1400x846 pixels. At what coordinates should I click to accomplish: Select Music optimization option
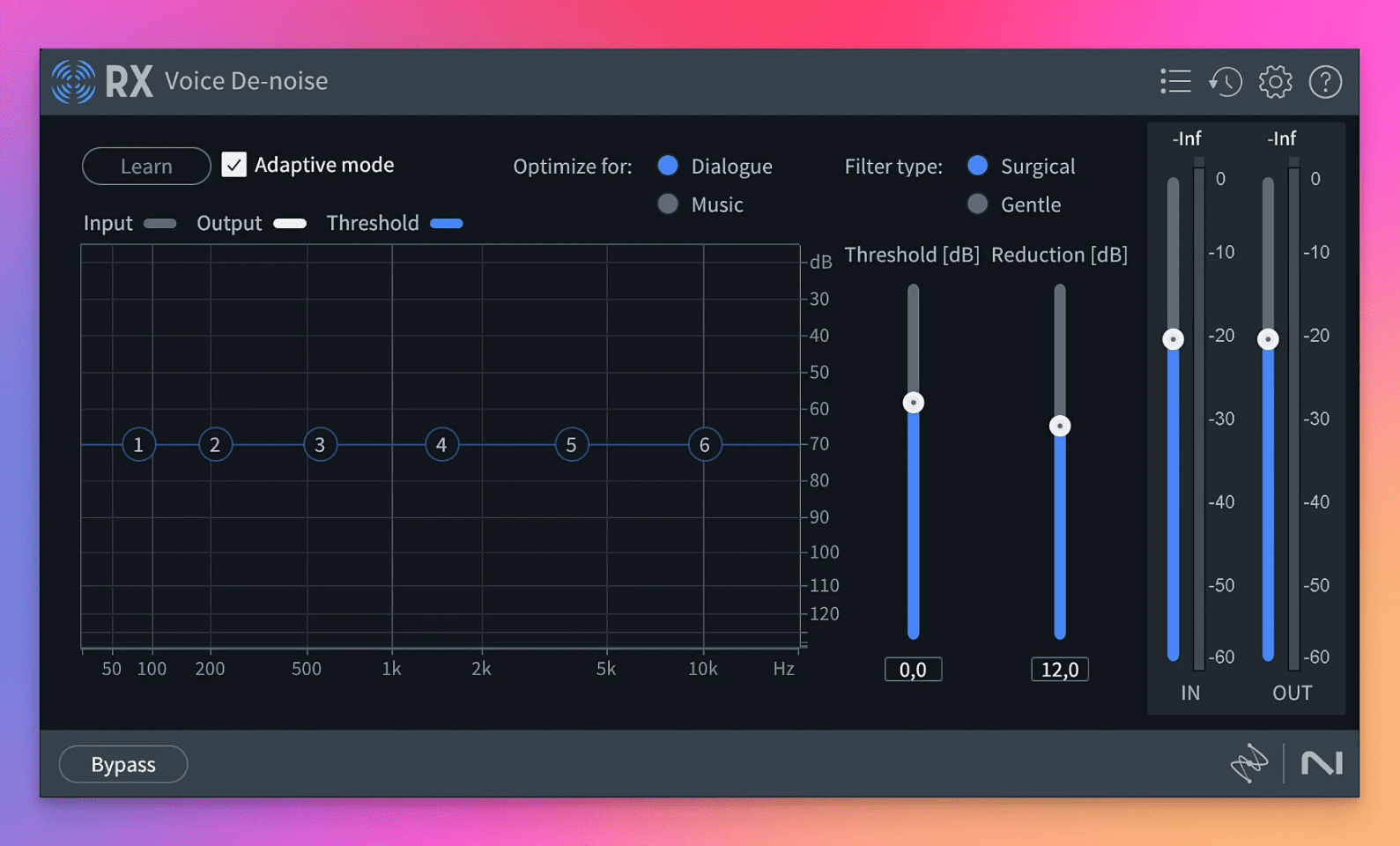pos(668,204)
